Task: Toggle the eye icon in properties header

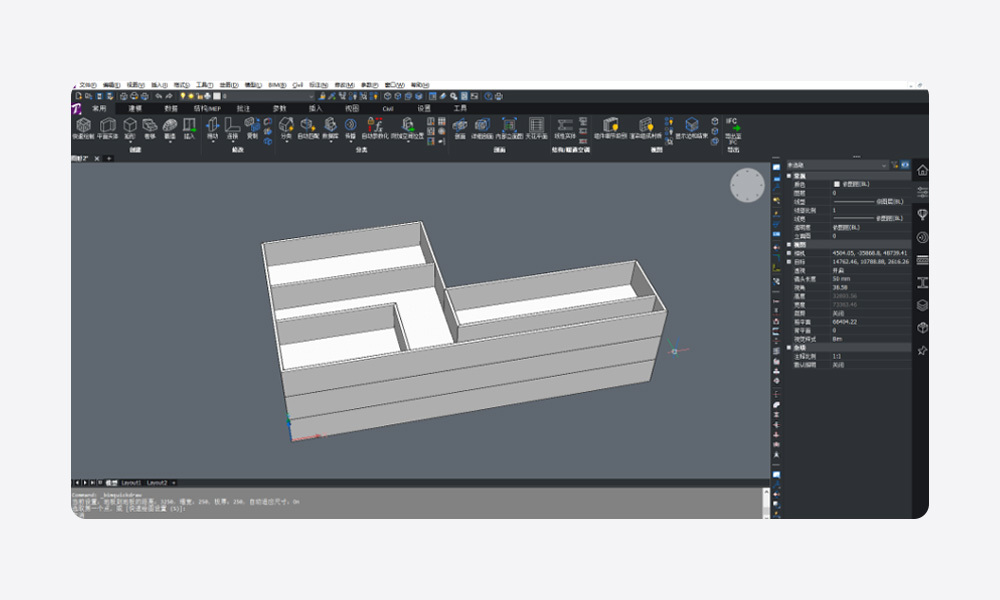Action: click(905, 165)
